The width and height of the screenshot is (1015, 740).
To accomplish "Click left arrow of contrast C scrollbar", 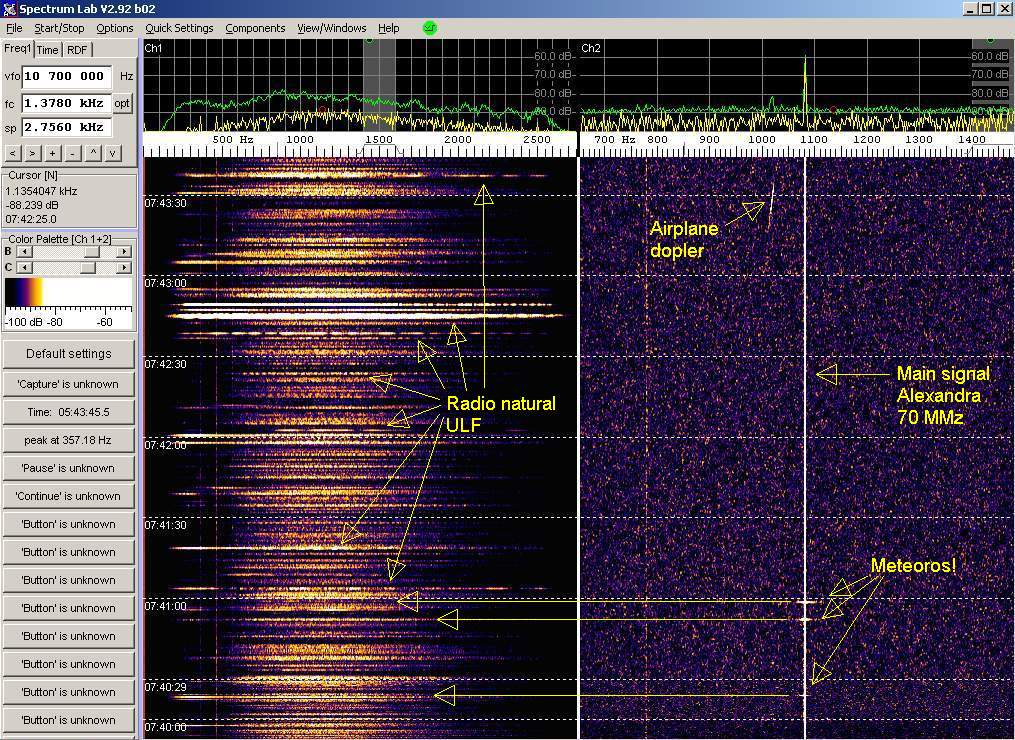I will pos(22,267).
